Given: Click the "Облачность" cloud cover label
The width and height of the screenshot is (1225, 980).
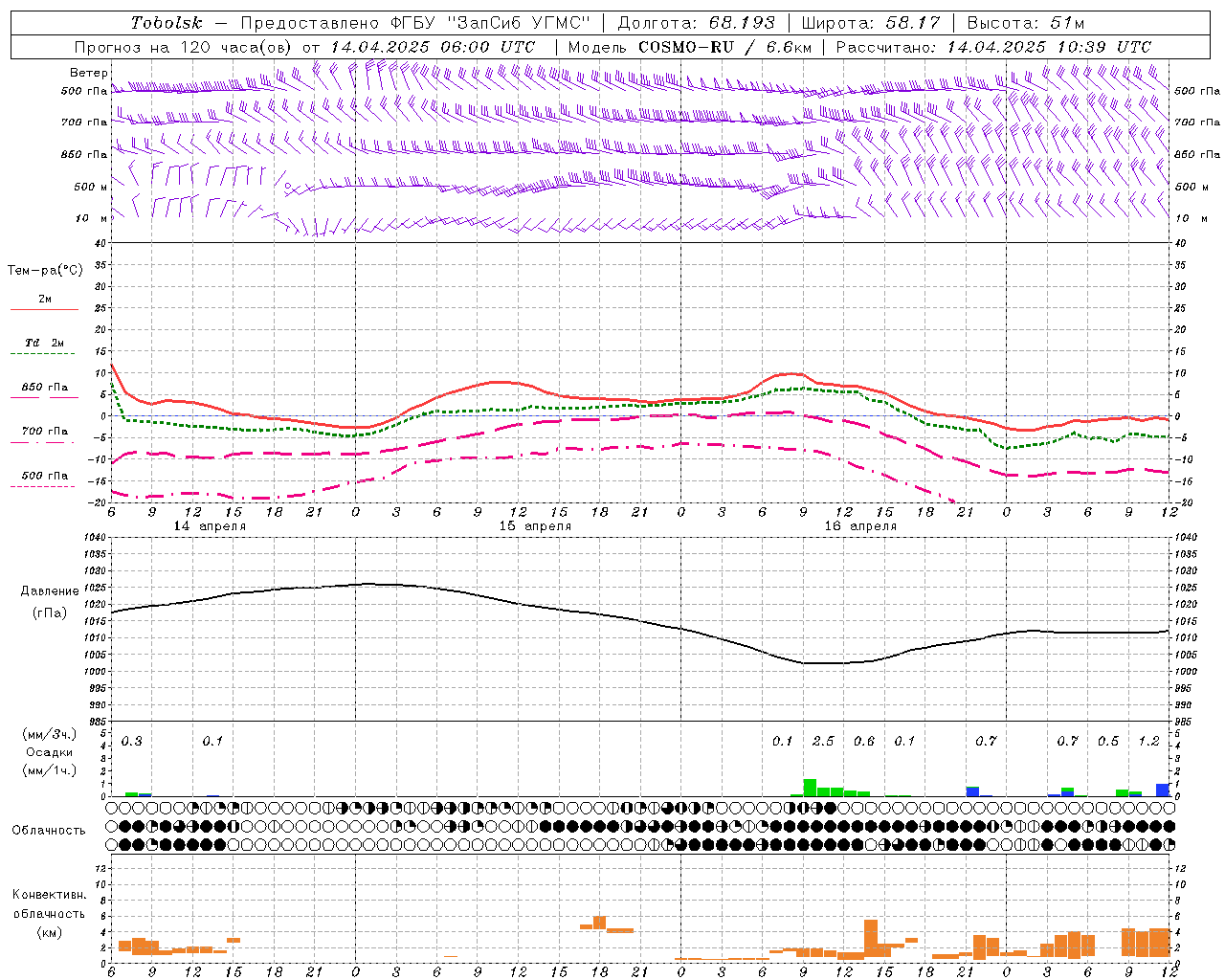Looking at the screenshot, I should pos(48,831).
